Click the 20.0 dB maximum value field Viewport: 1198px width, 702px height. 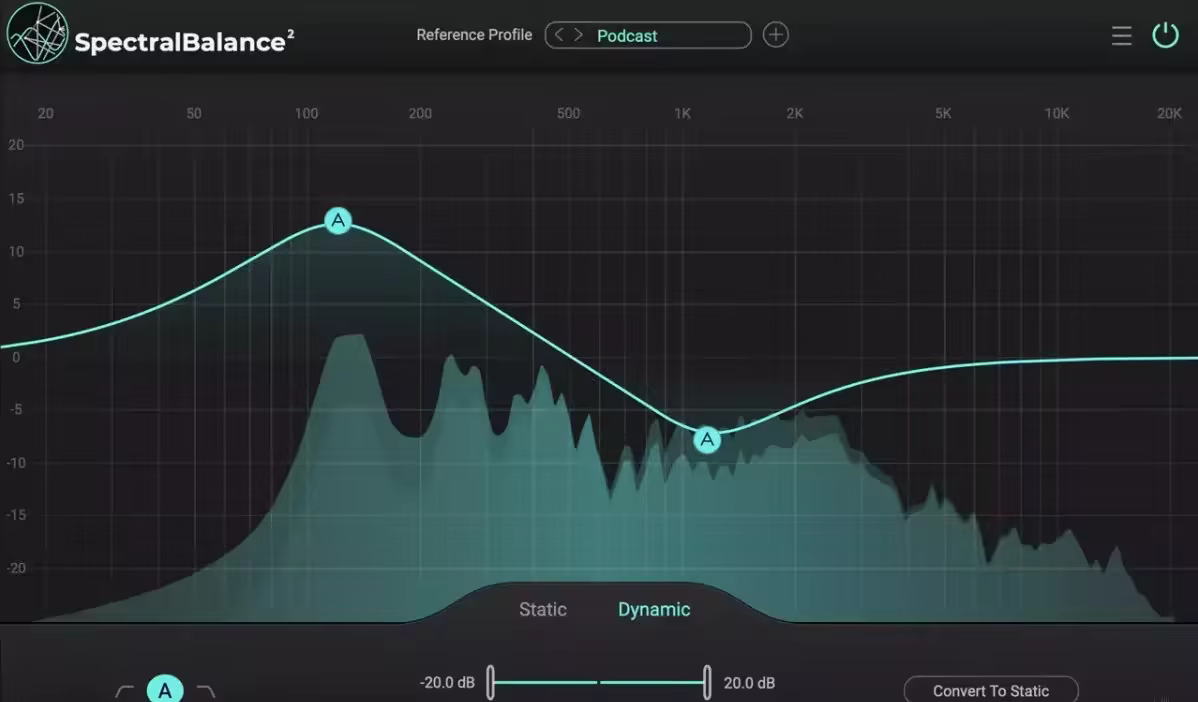coord(749,683)
